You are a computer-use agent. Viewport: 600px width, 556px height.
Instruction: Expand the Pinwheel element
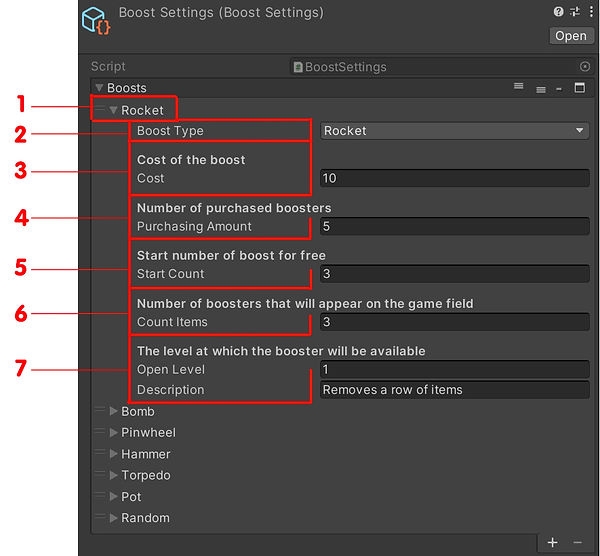114,433
